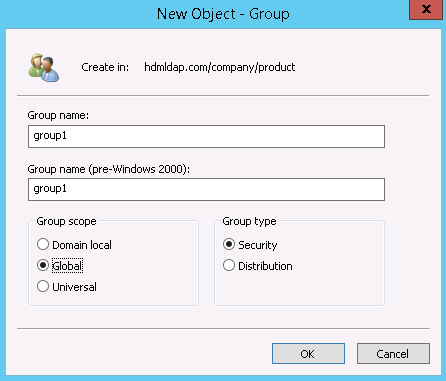Click the New Object - Group title bar
Image resolution: width=446 pixels, height=381 pixels.
(223, 14)
